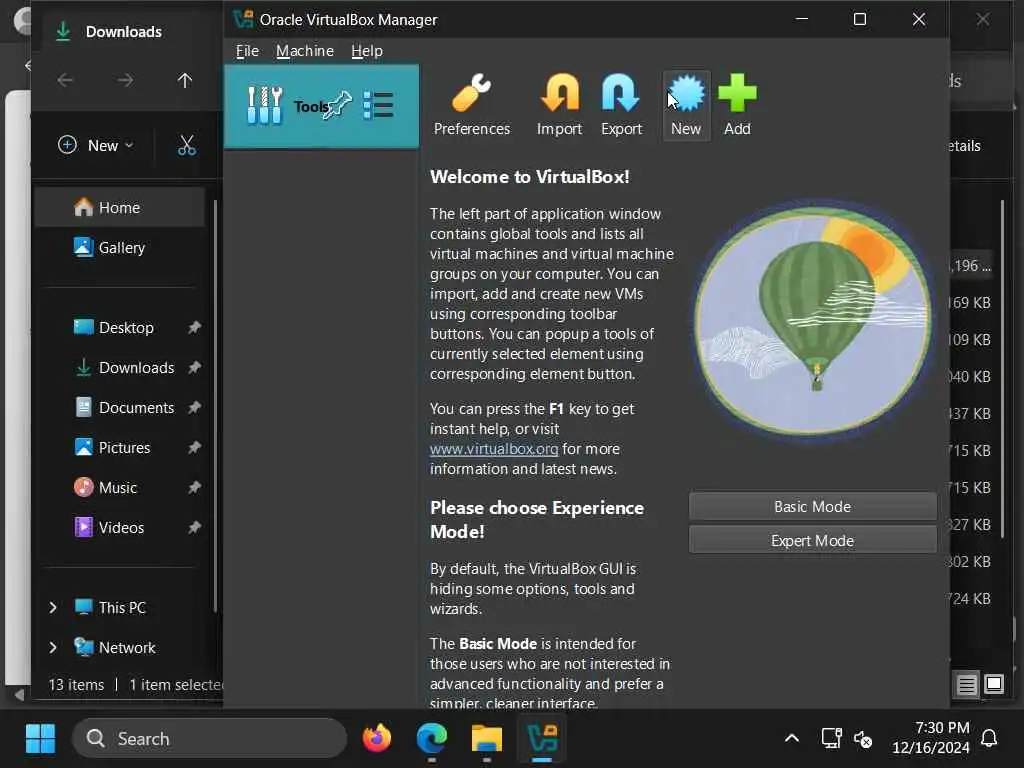Open the Machine menu
This screenshot has height=768, width=1024.
coord(304,51)
